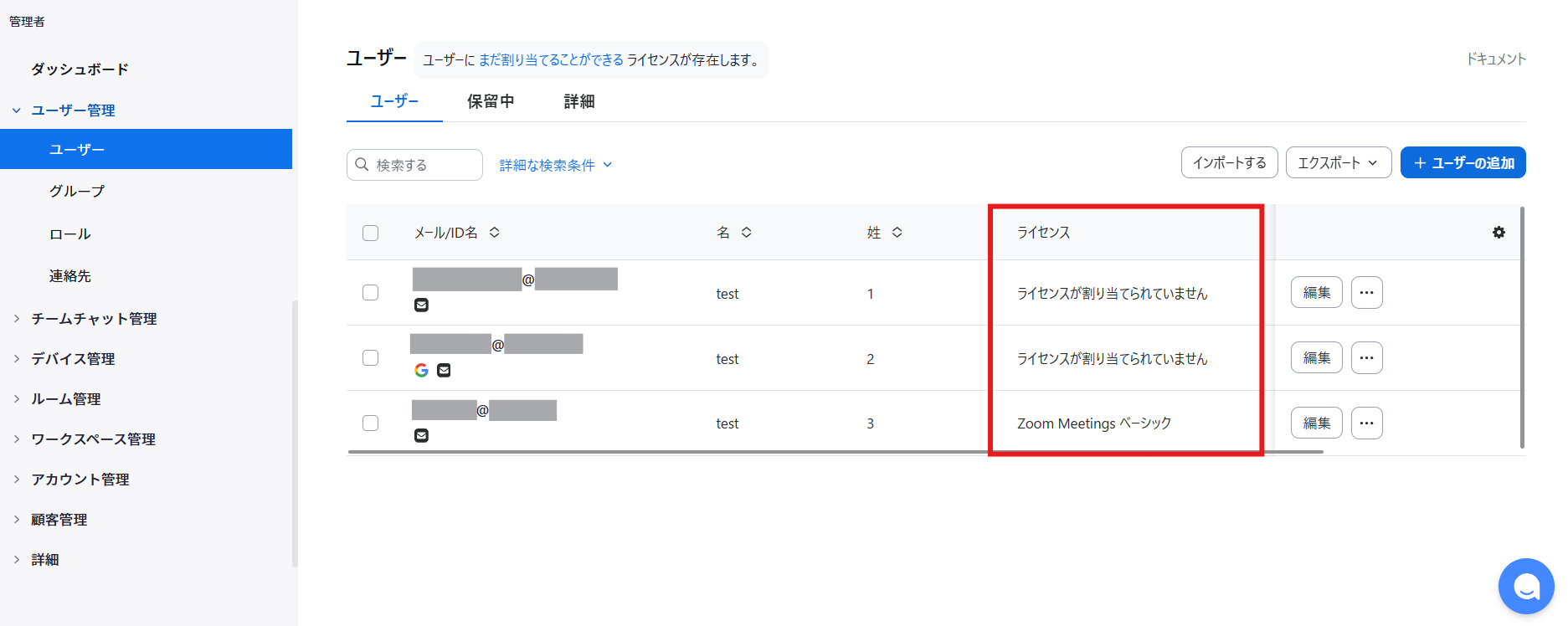Open the 詳細な検索条件 dropdown

pos(556,166)
